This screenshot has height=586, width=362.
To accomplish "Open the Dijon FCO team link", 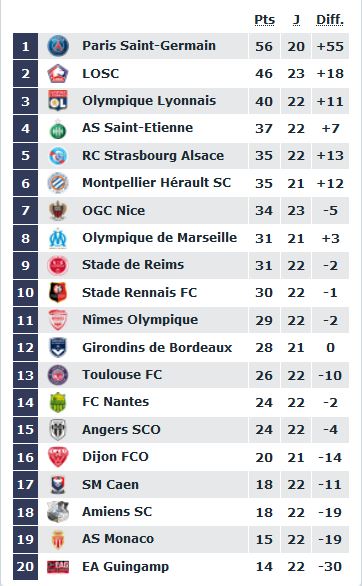I will point(115,457).
